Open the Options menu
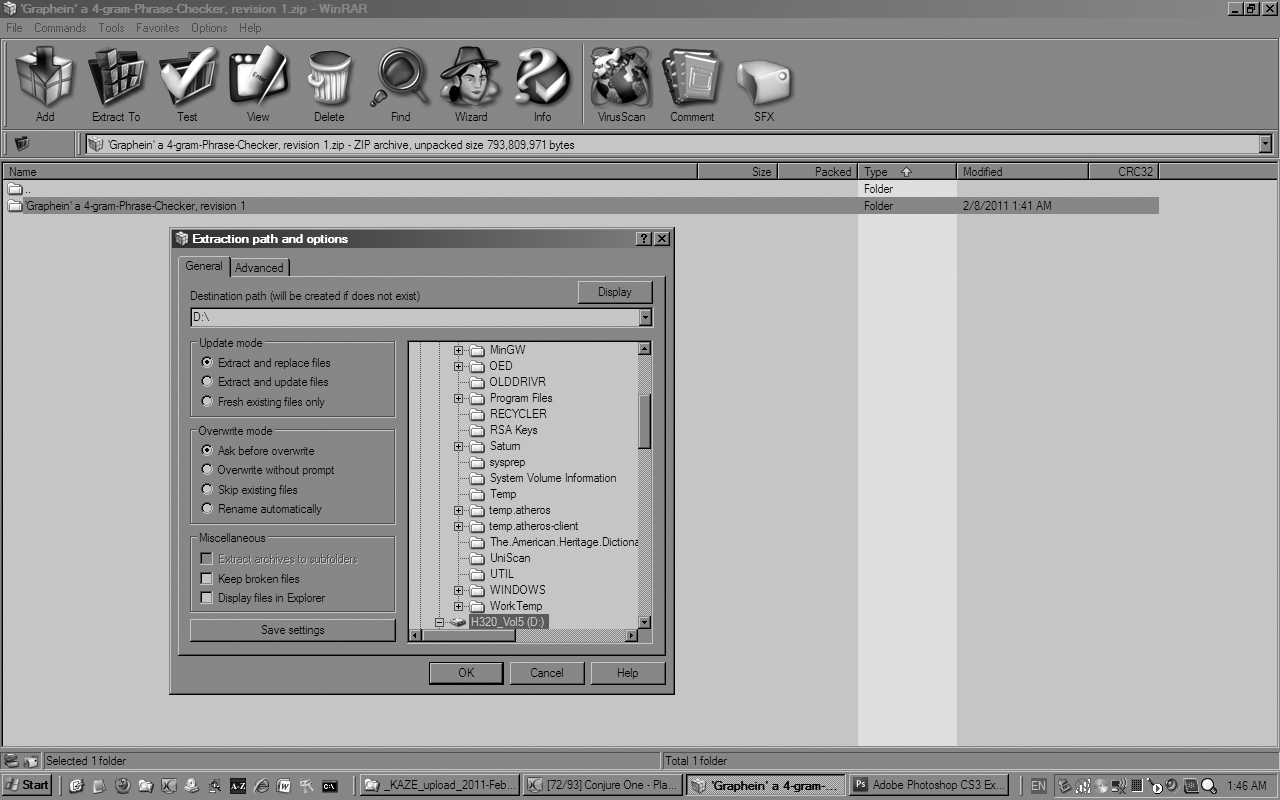The height and width of the screenshot is (800, 1280). click(209, 28)
